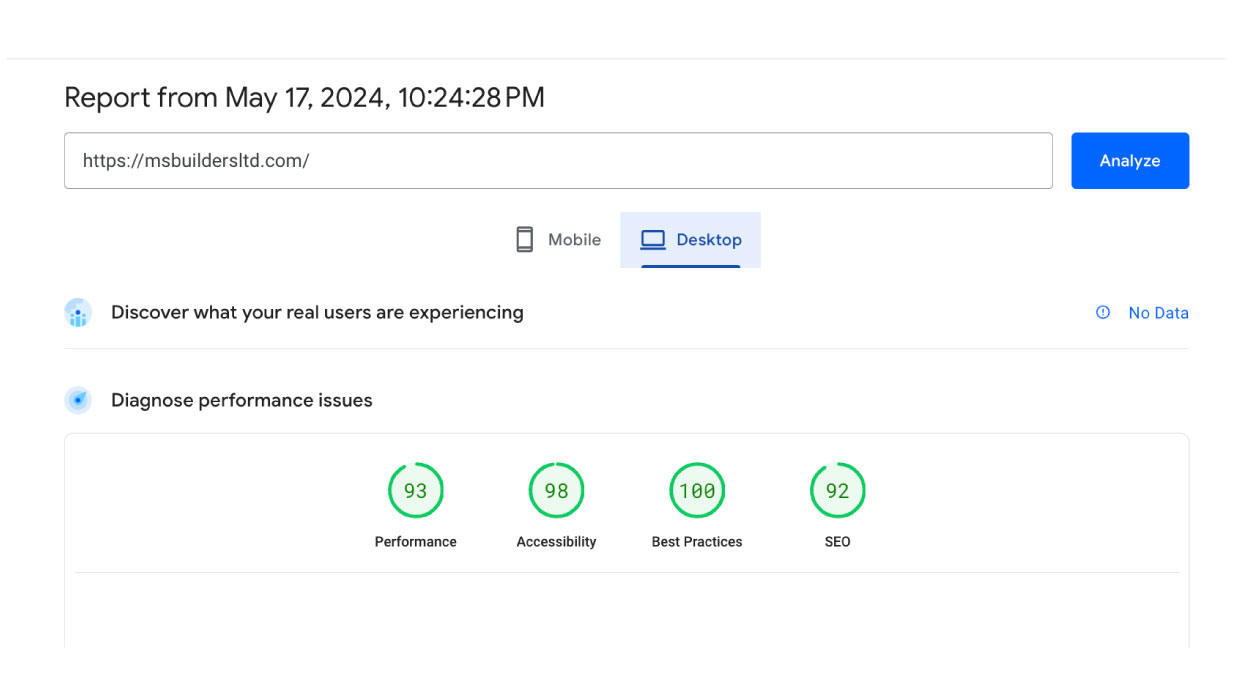Click the report date heading text
The width and height of the screenshot is (1245, 680).
[304, 97]
